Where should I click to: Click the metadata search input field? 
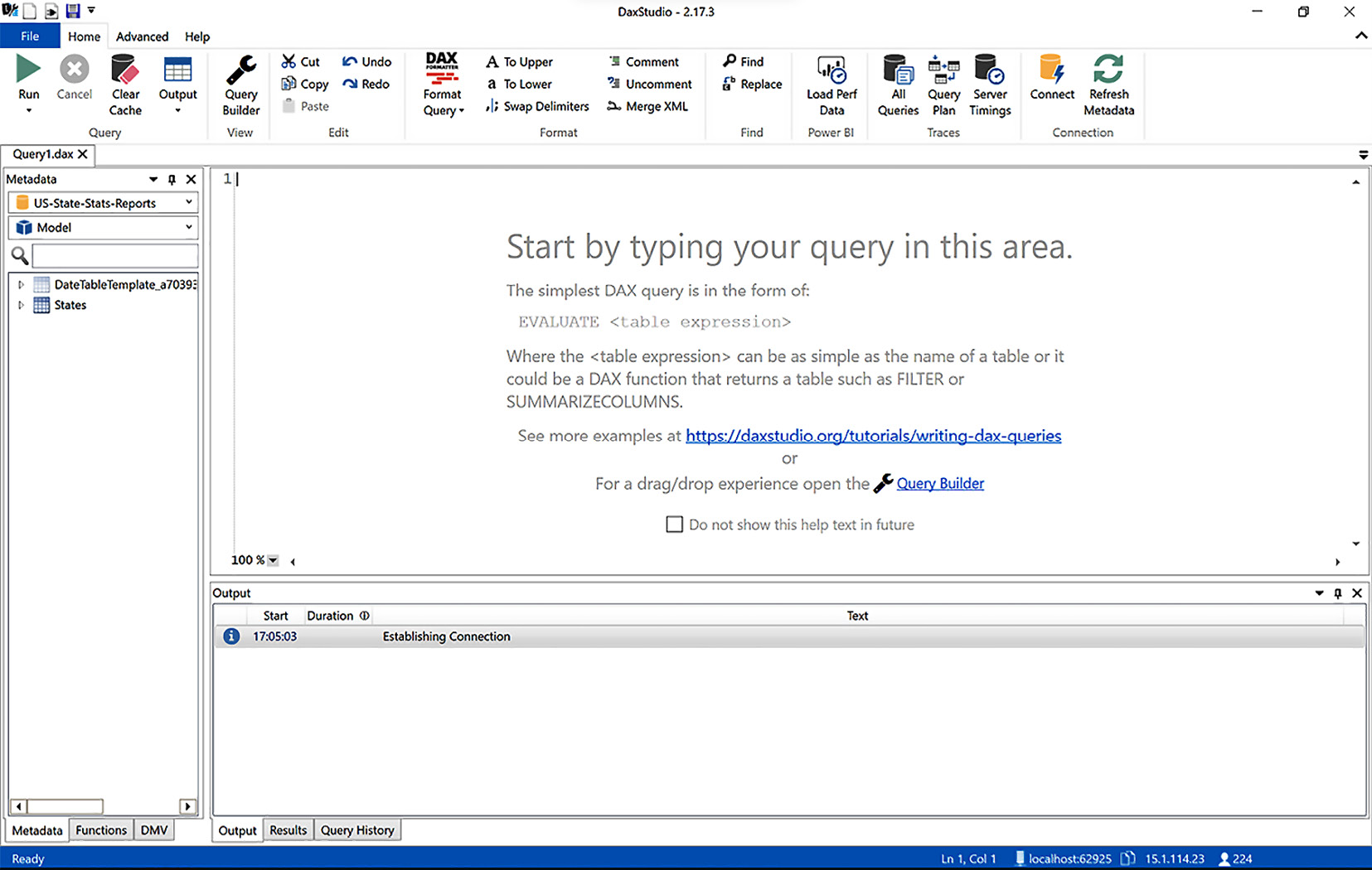(114, 255)
